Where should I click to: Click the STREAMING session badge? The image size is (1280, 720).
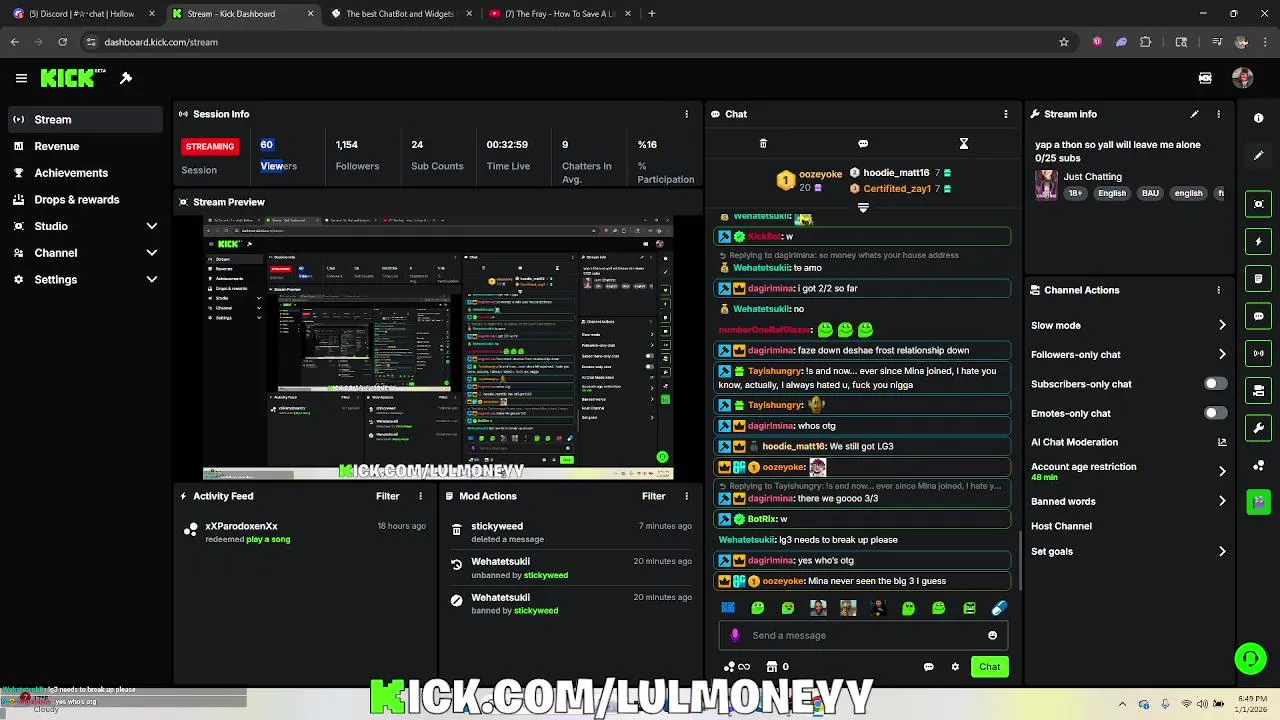209,146
